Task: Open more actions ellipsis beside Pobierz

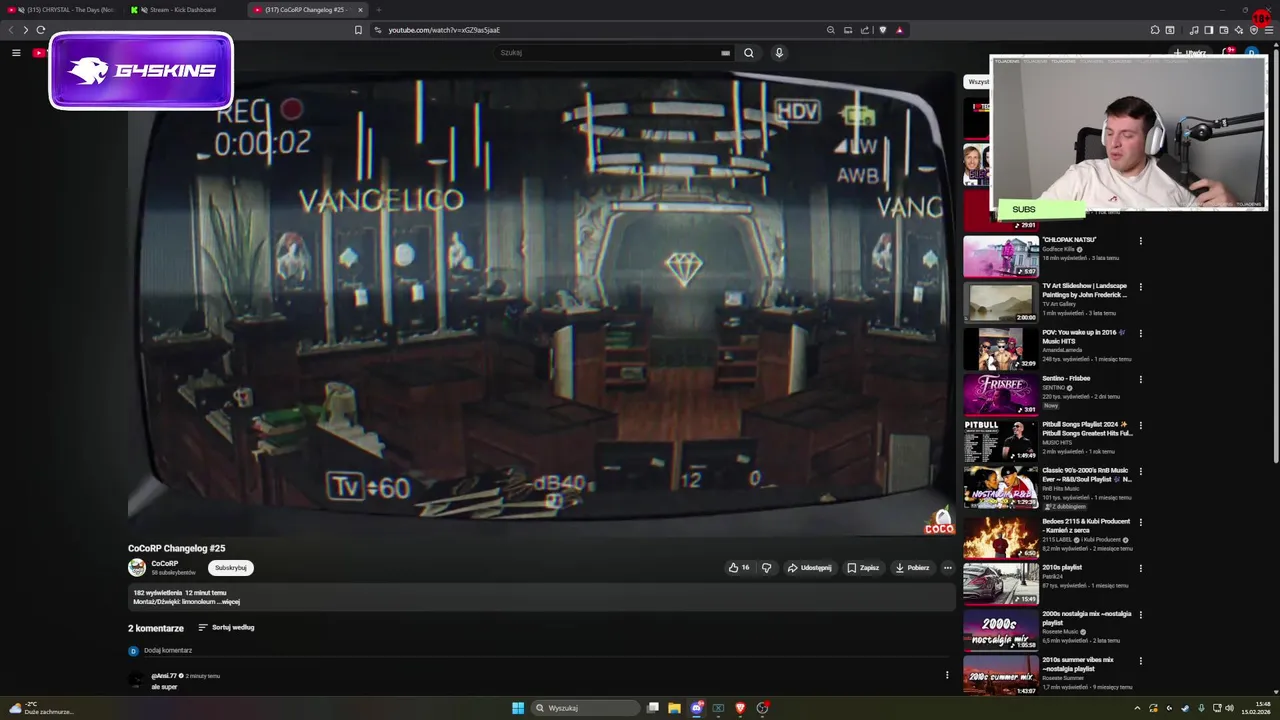Action: click(x=948, y=568)
